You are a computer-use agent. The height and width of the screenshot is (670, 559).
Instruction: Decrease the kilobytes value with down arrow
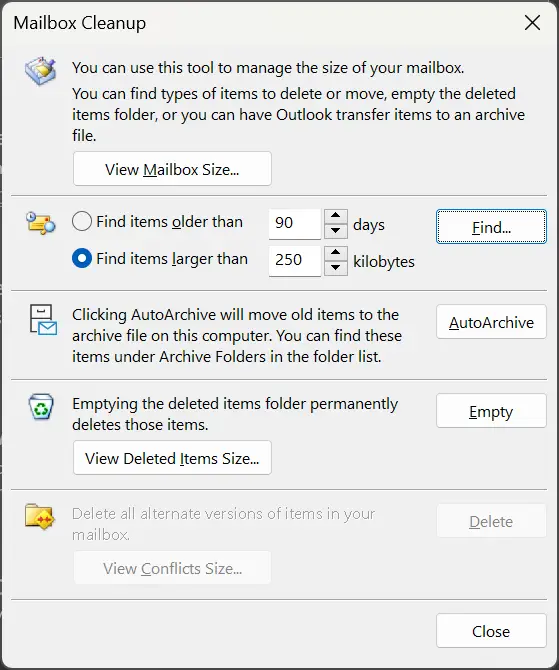[x=336, y=268]
